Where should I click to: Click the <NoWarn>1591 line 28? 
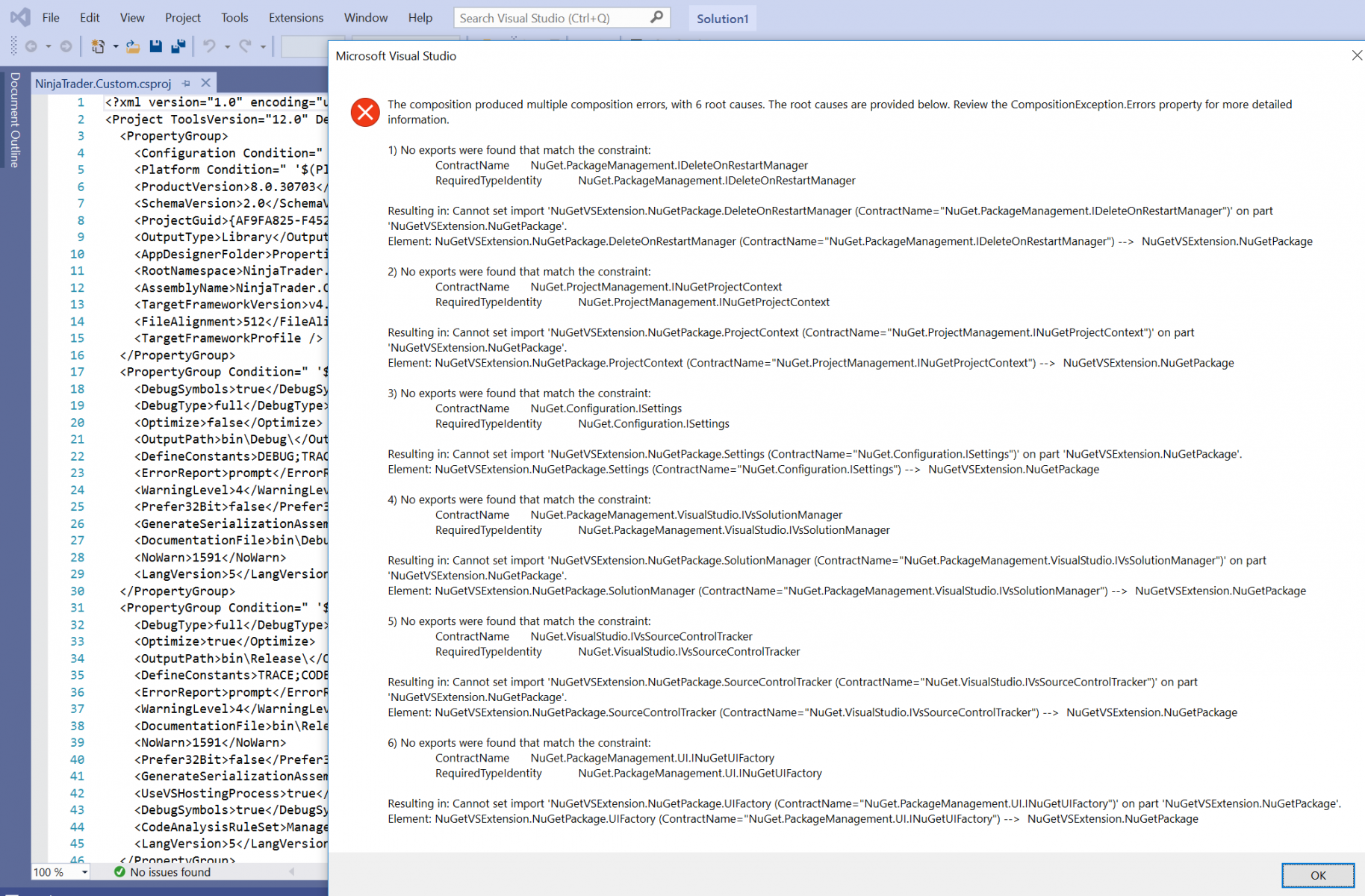coord(210,557)
